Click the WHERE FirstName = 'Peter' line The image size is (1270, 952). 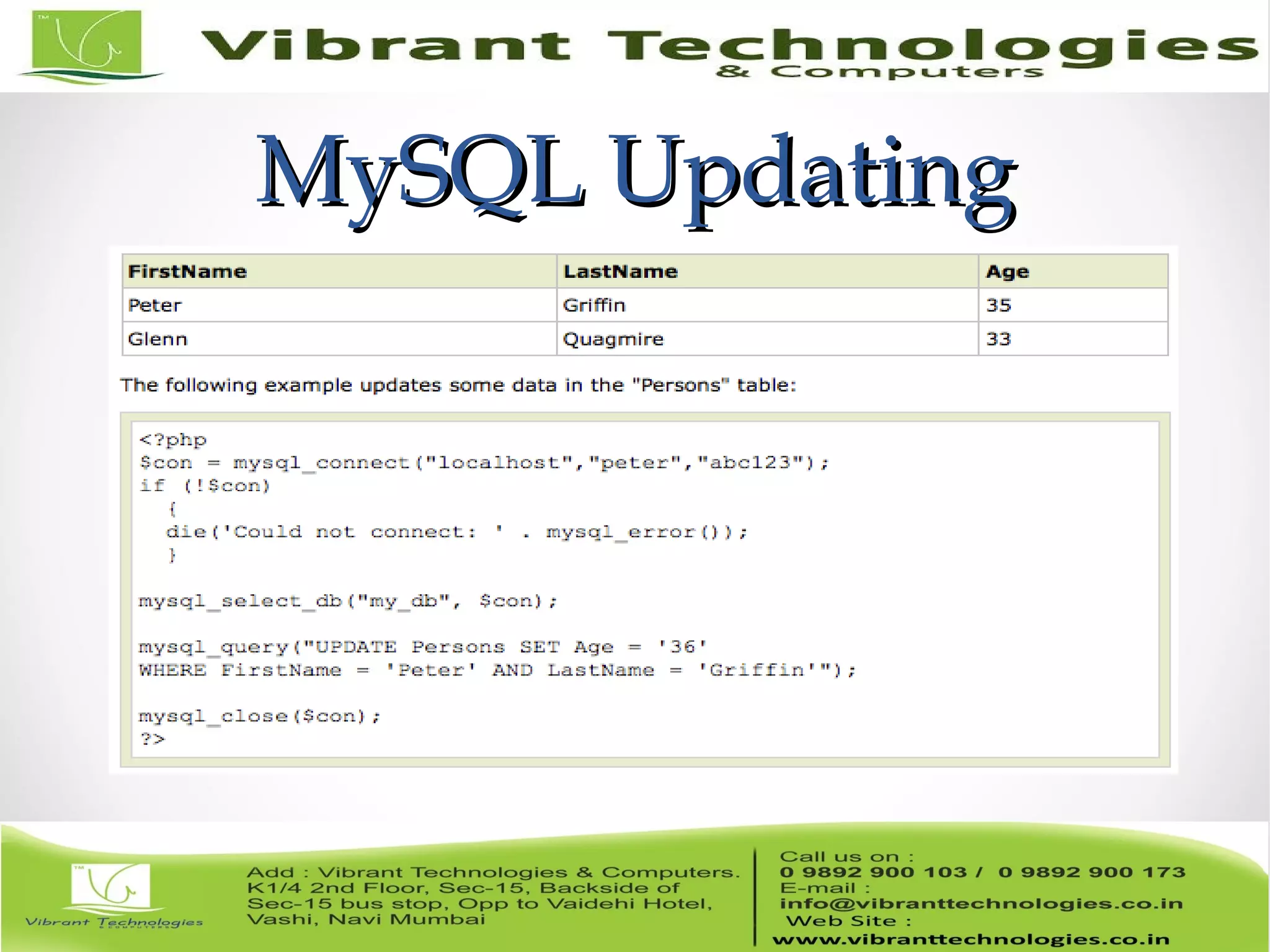pyautogui.click(x=497, y=670)
